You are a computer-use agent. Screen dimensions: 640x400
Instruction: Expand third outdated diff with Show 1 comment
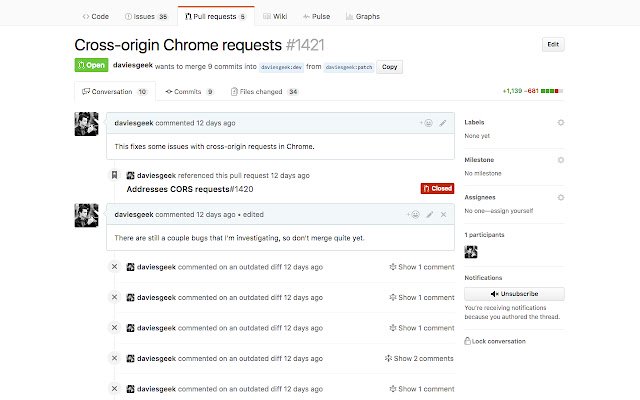click(422, 328)
